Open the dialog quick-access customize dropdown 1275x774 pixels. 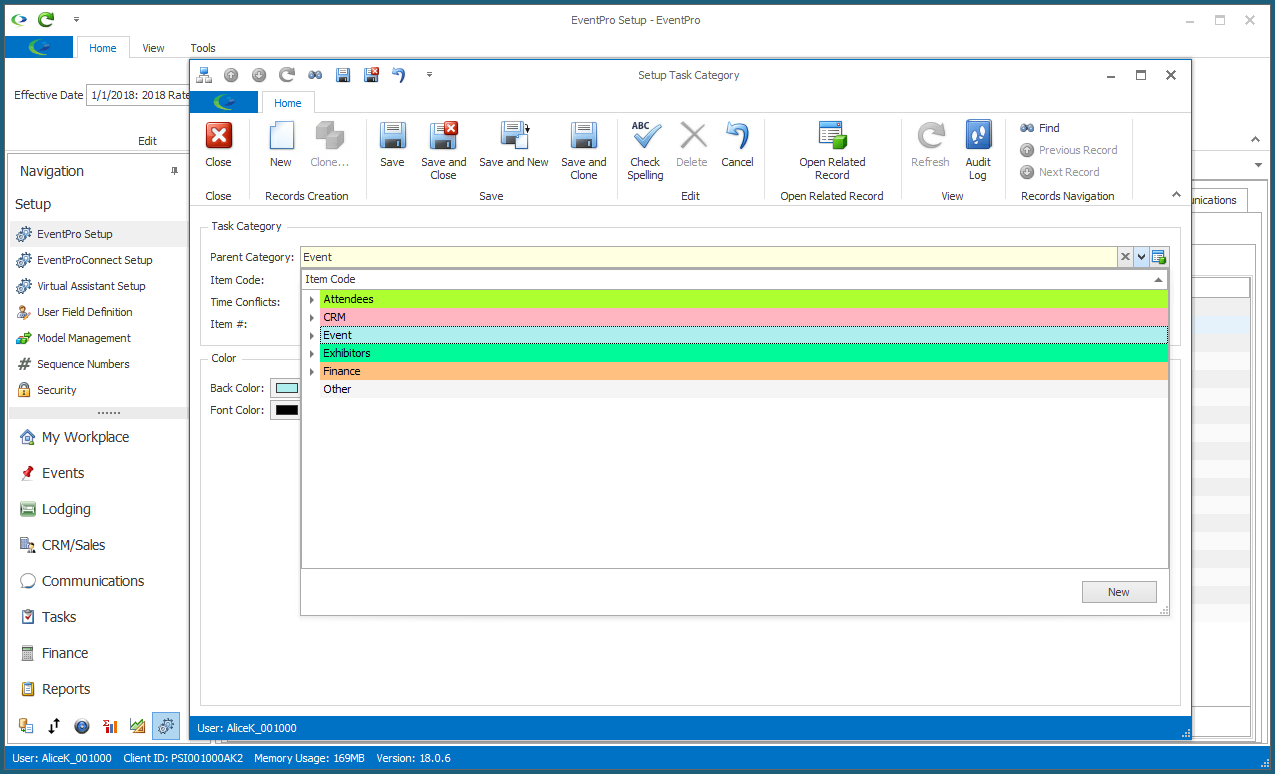point(429,75)
